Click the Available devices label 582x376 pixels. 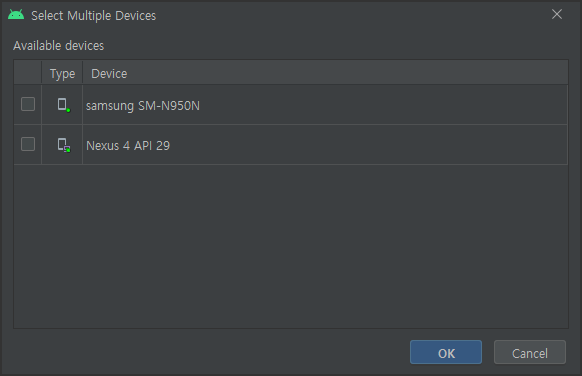point(59,46)
